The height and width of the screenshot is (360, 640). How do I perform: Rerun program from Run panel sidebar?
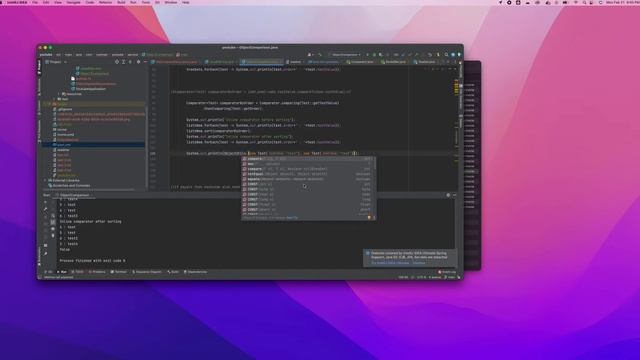45,202
